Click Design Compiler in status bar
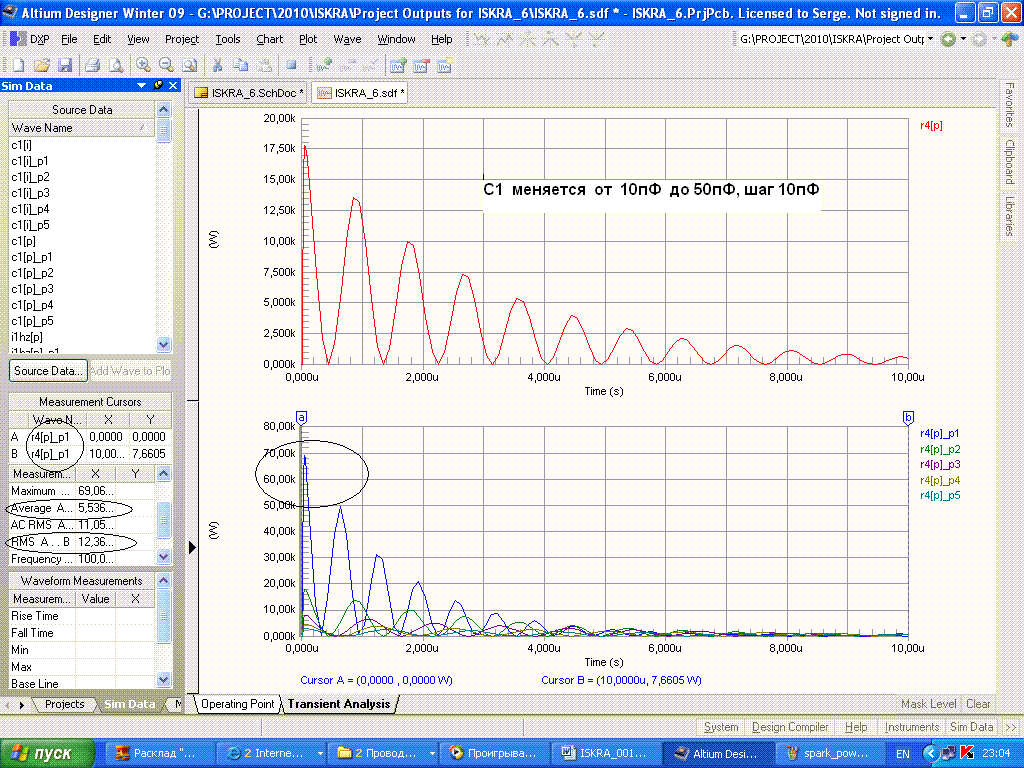The image size is (1024, 768). 790,727
